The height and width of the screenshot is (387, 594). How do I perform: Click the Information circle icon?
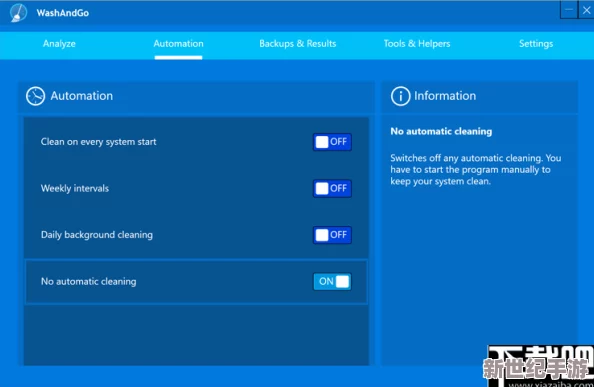(400, 96)
